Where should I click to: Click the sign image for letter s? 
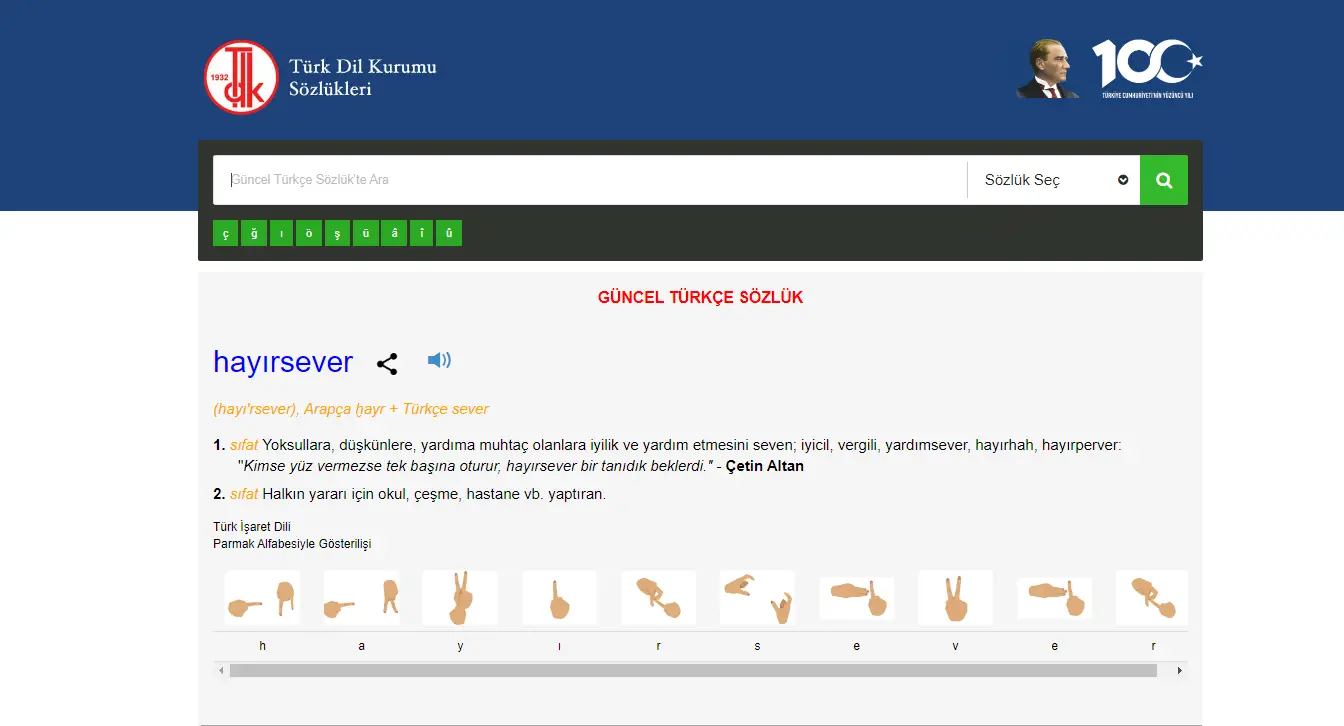click(x=757, y=598)
